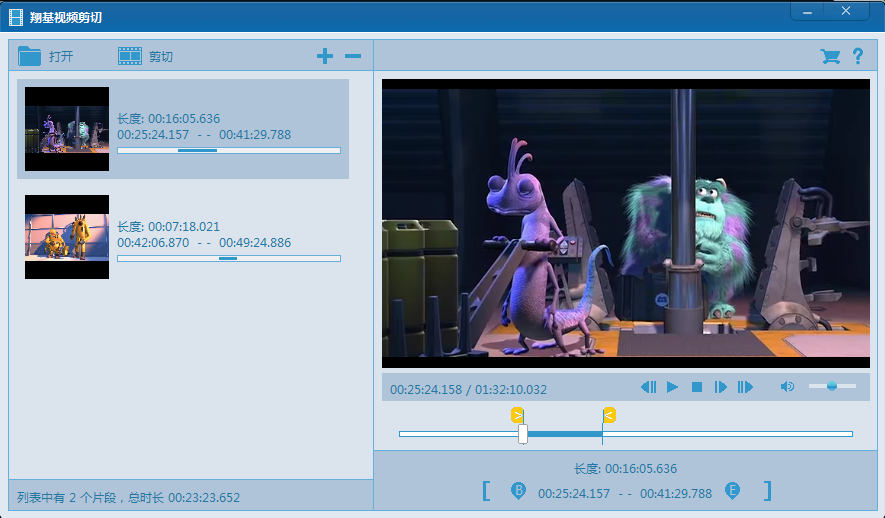Jump back to the previous frame
885x518 pixels.
click(648, 388)
